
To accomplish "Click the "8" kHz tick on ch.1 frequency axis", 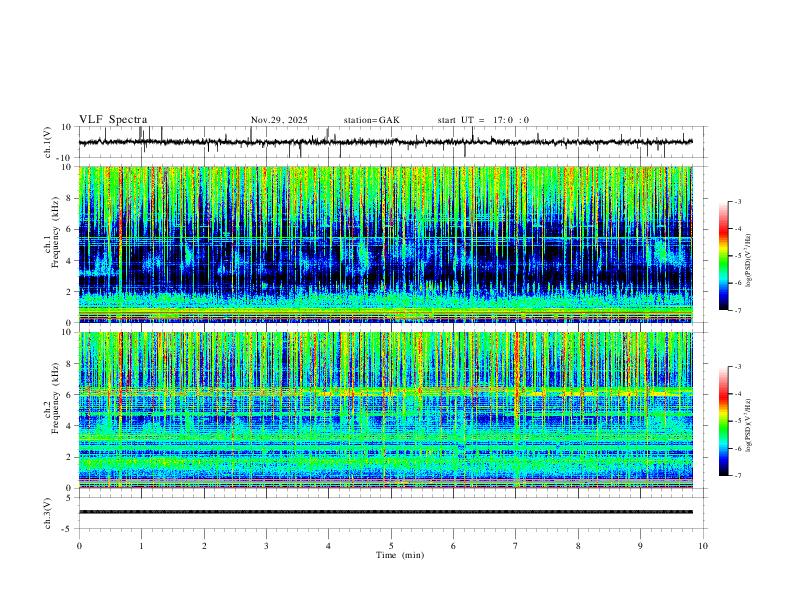I will [70, 198].
